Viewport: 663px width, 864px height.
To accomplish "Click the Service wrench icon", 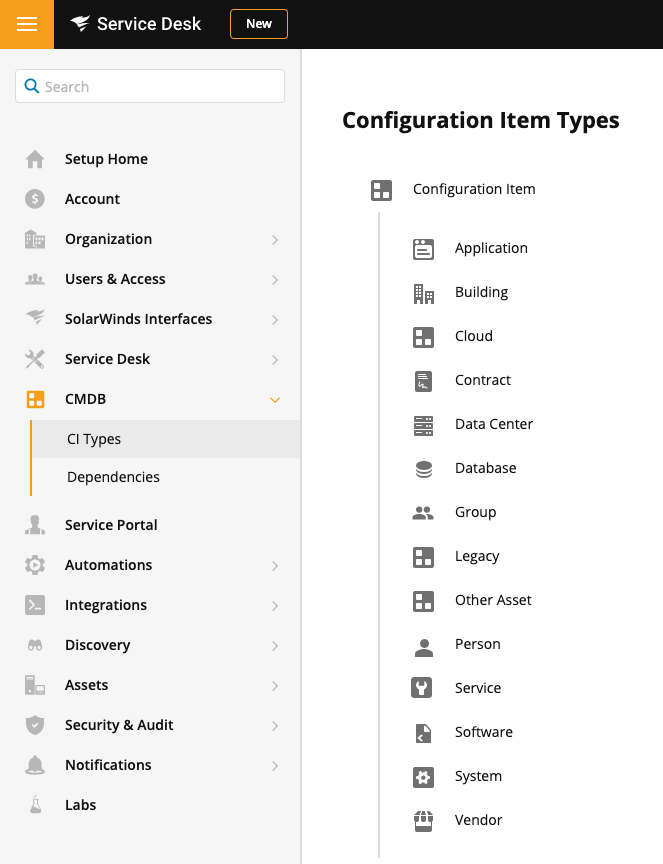I will [423, 688].
